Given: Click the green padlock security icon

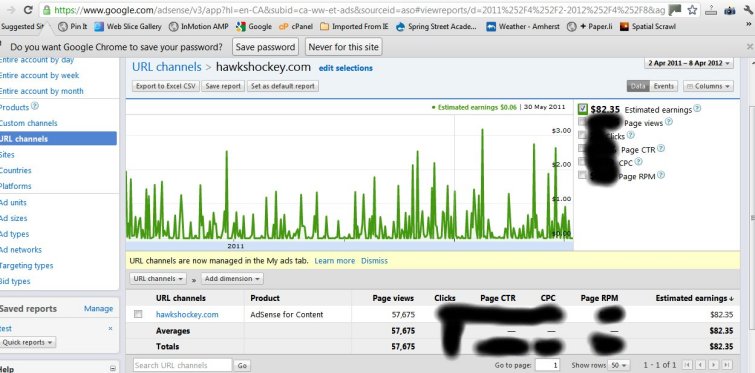Looking at the screenshot, I should pos(46,10).
